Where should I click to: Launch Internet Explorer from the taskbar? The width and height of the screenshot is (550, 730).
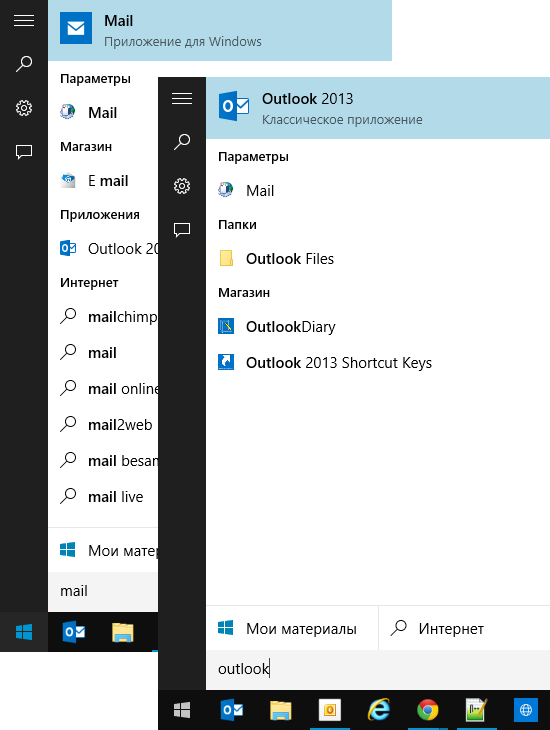(379, 710)
